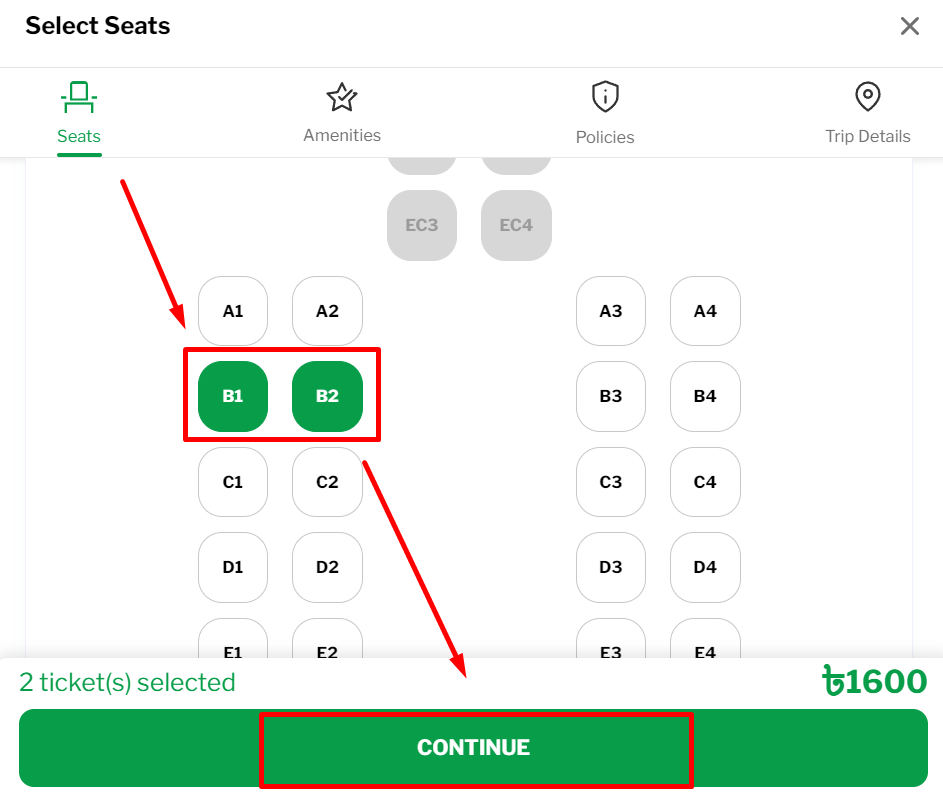This screenshot has width=943, height=793.
Task: Click unavailable seat EC4
Action: (516, 225)
